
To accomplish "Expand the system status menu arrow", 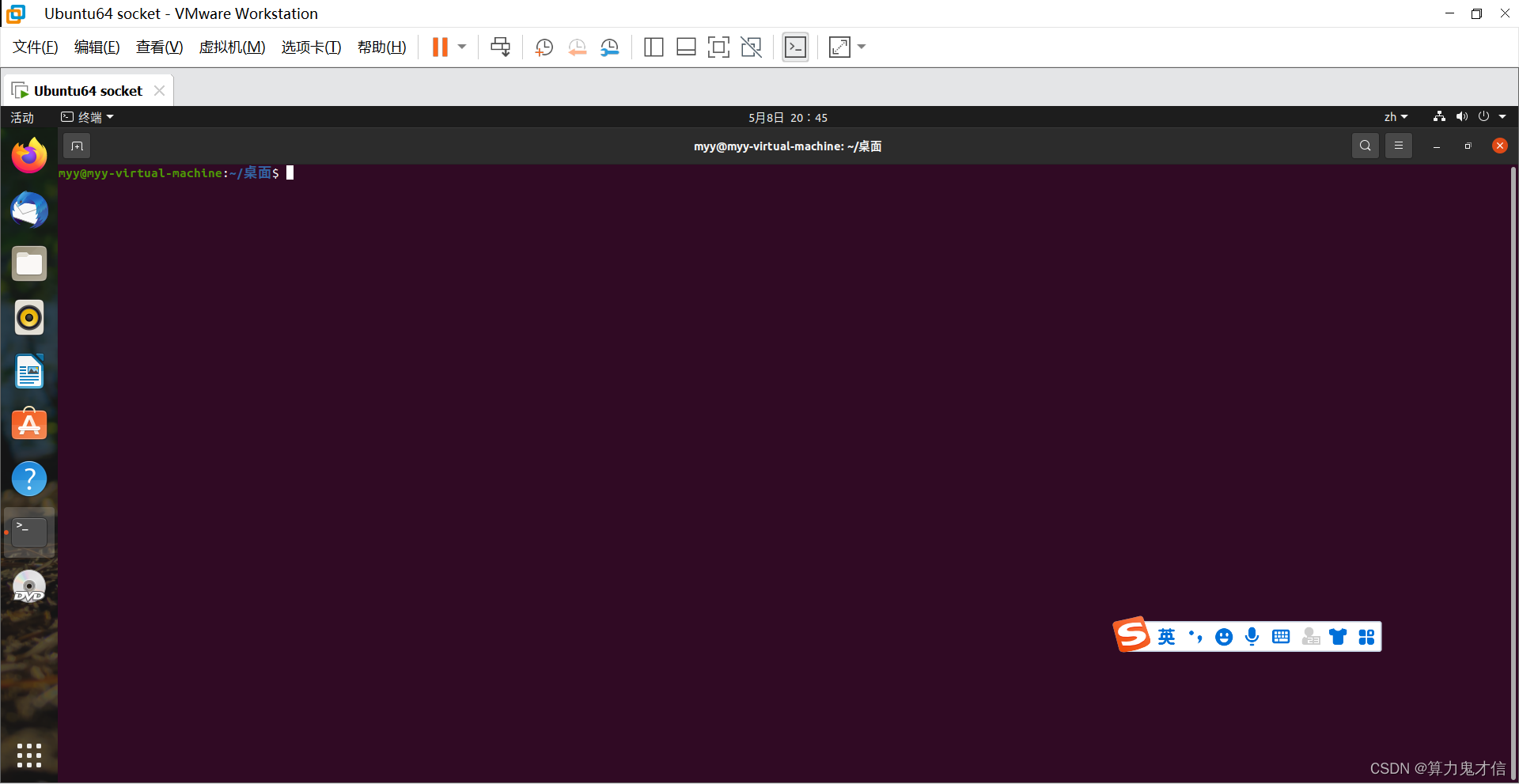I will (1502, 116).
